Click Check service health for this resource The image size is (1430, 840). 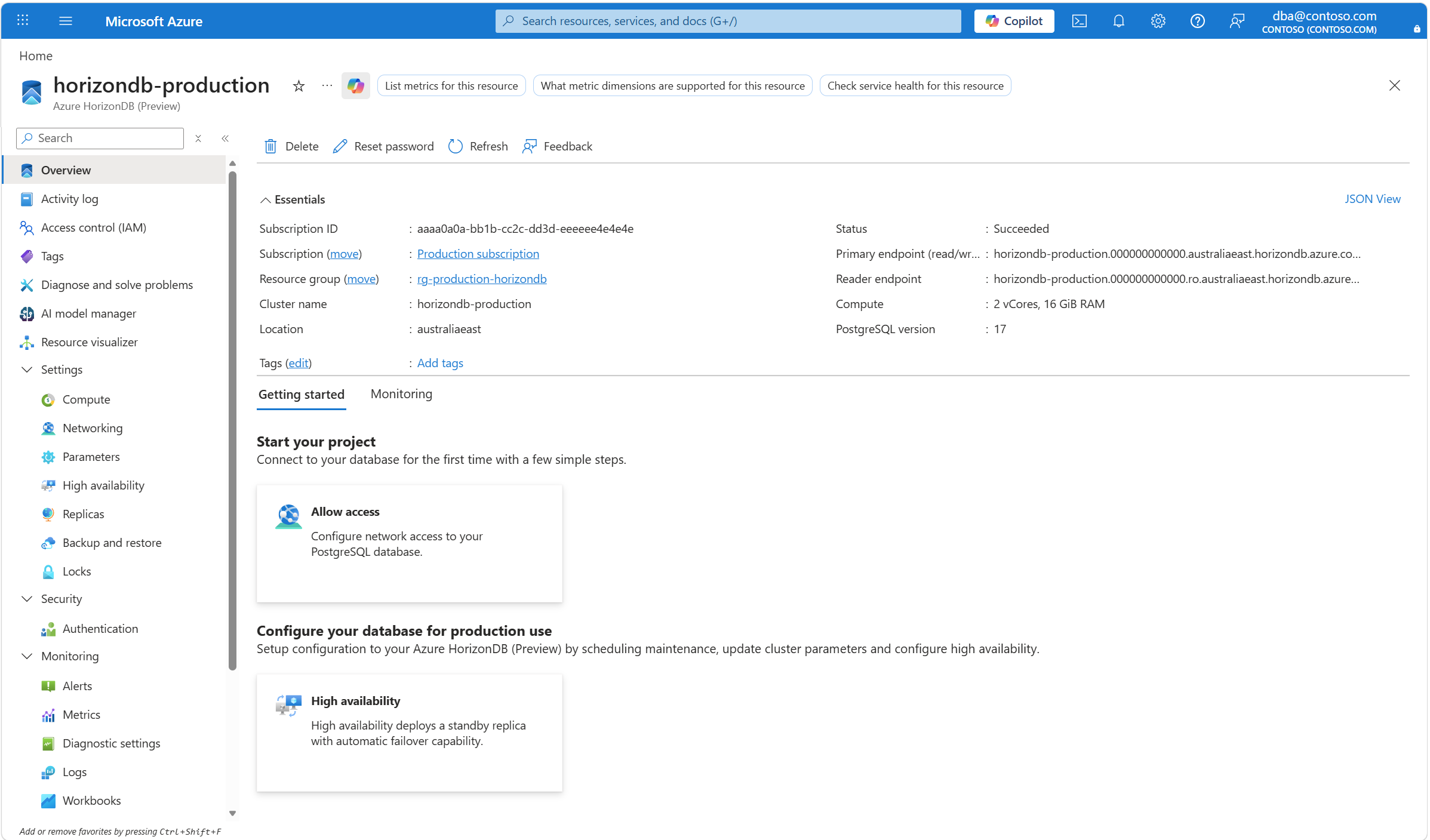pos(915,86)
